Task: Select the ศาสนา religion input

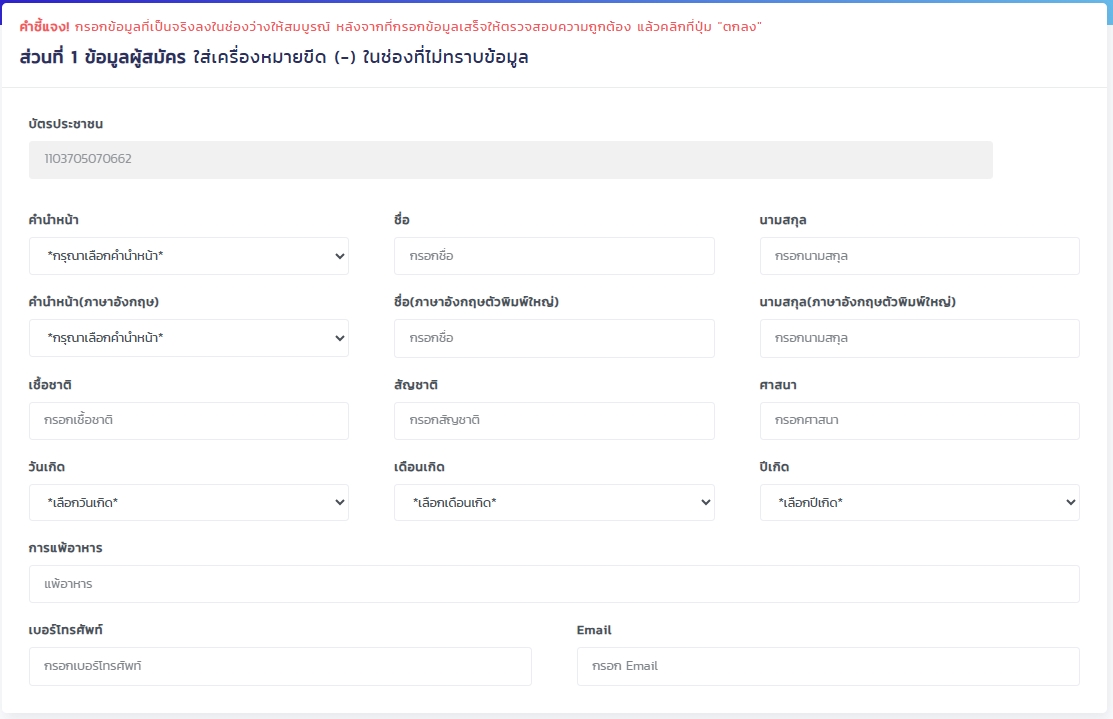Action: [919, 420]
